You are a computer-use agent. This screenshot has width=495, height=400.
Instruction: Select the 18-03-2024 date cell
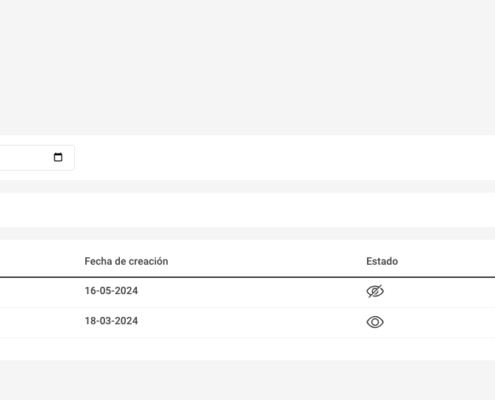click(x=111, y=321)
